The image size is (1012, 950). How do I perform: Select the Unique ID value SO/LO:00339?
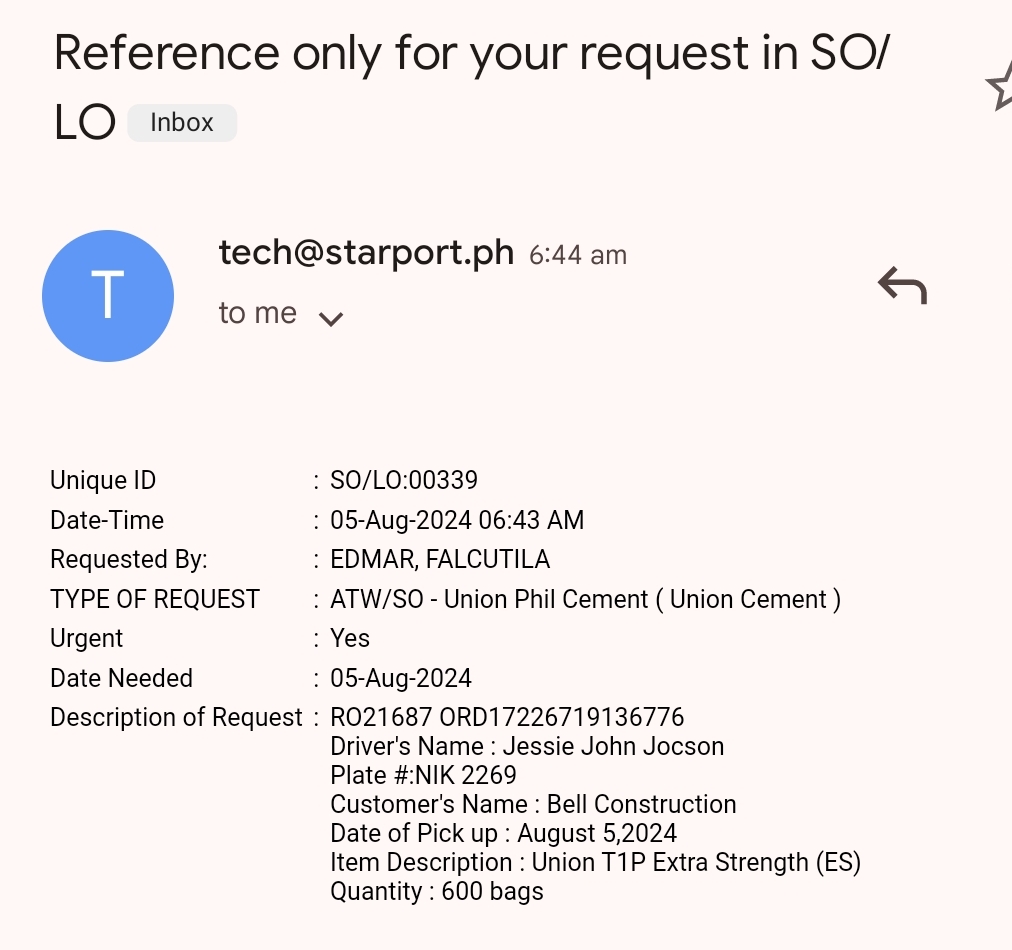(404, 481)
